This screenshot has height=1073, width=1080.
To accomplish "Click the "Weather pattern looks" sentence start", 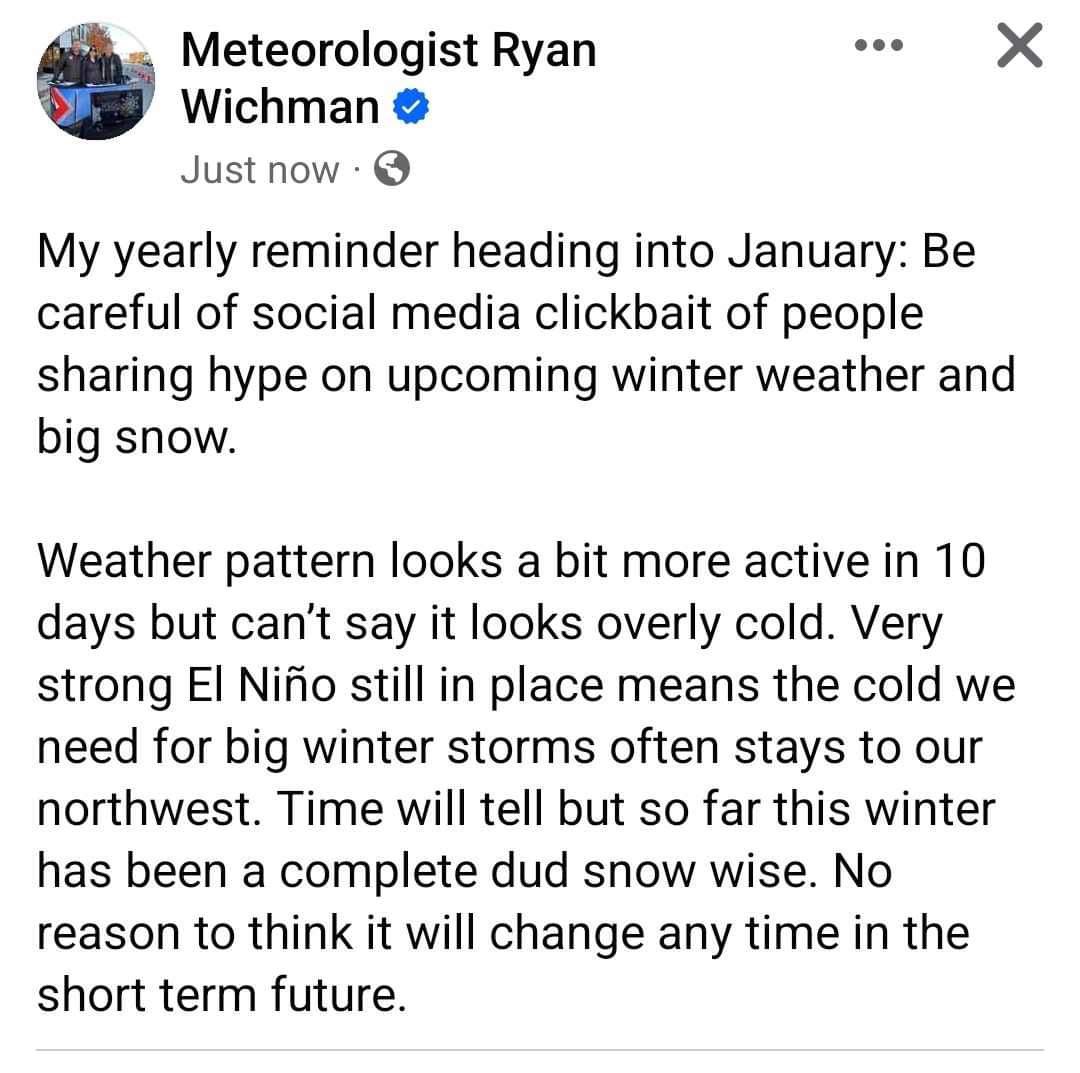I will coord(269,561).
